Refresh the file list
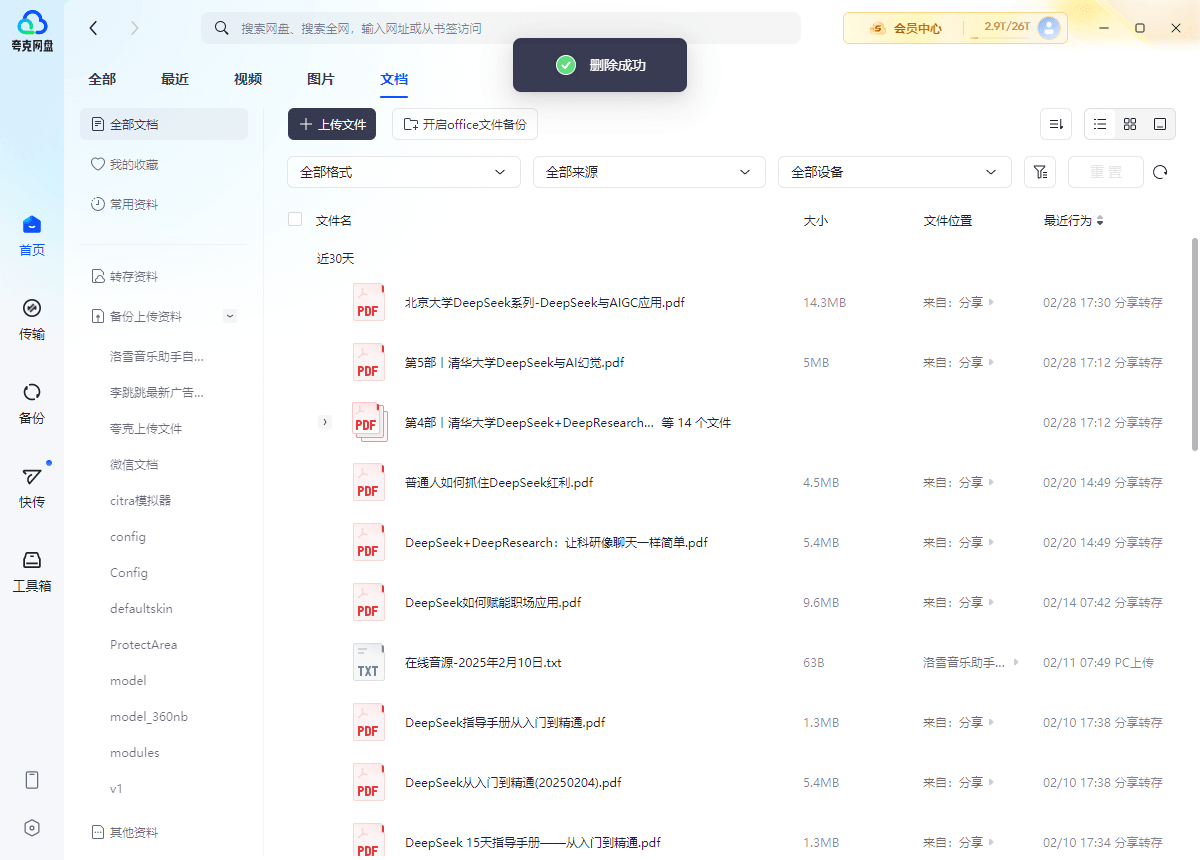 [x=1160, y=172]
